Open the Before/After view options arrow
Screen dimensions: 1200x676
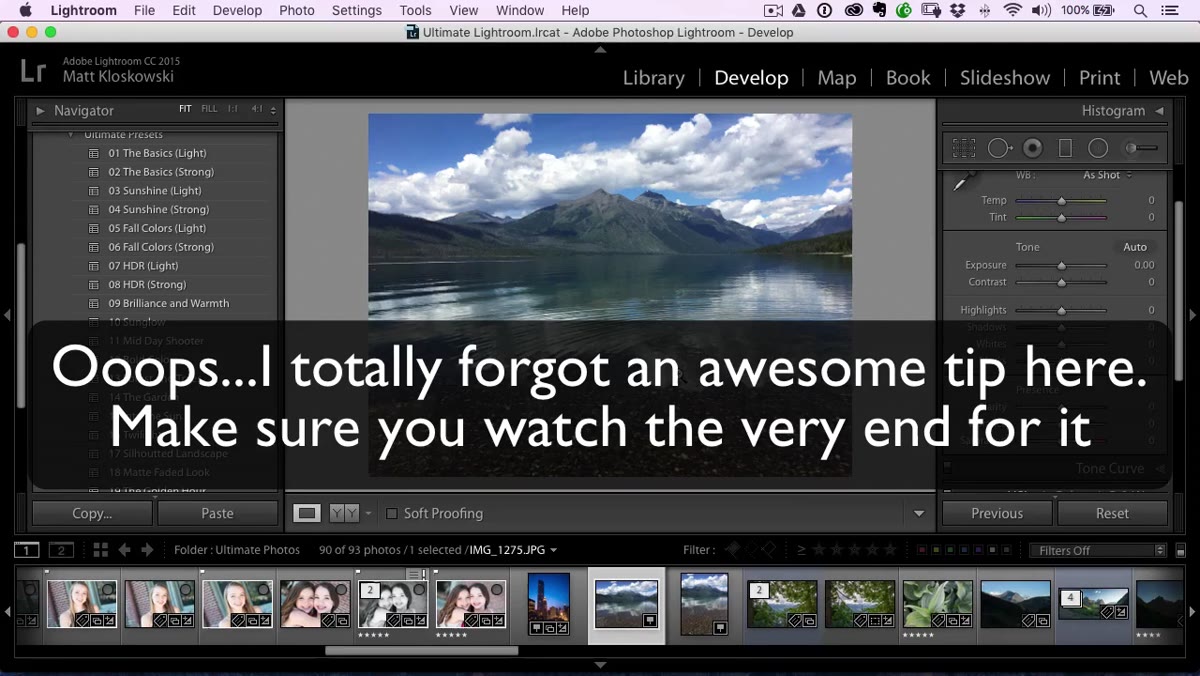(x=368, y=513)
